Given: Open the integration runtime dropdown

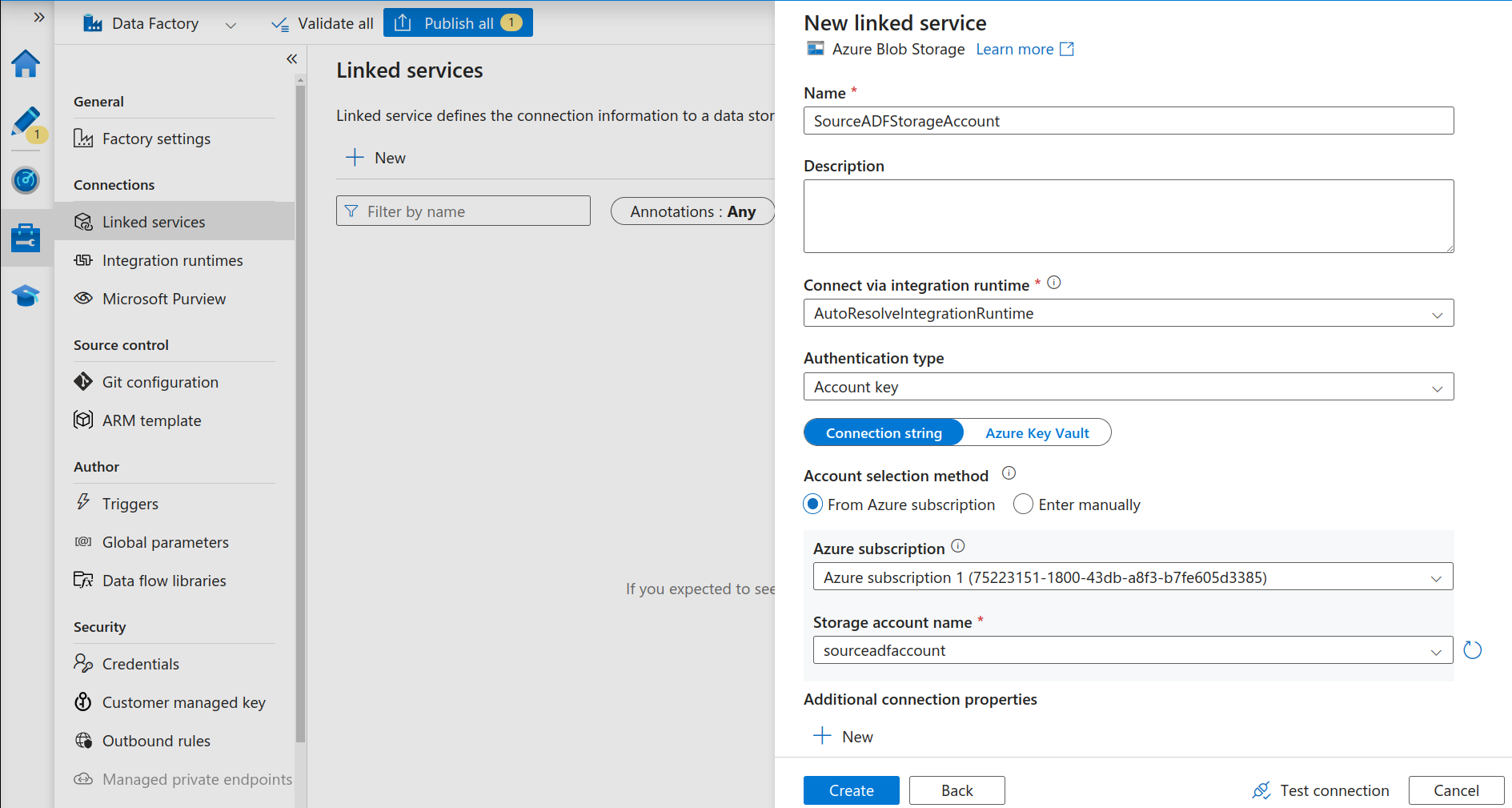Looking at the screenshot, I should pos(1129,313).
